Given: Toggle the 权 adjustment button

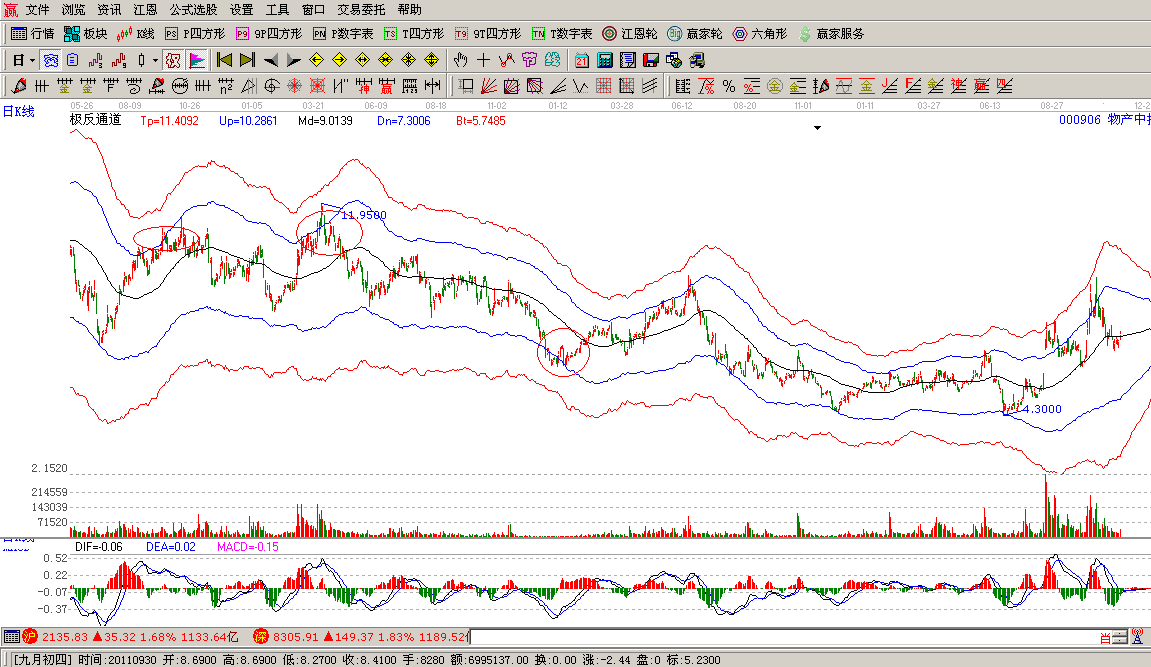Looking at the screenshot, I should pyautogui.click(x=173, y=60).
